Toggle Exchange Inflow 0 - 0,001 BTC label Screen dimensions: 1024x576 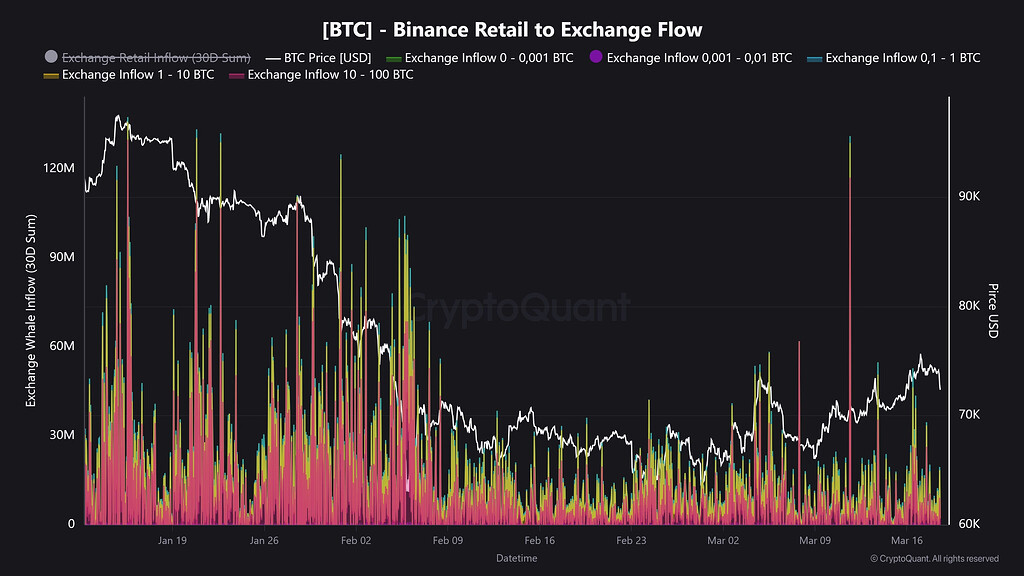(x=489, y=57)
